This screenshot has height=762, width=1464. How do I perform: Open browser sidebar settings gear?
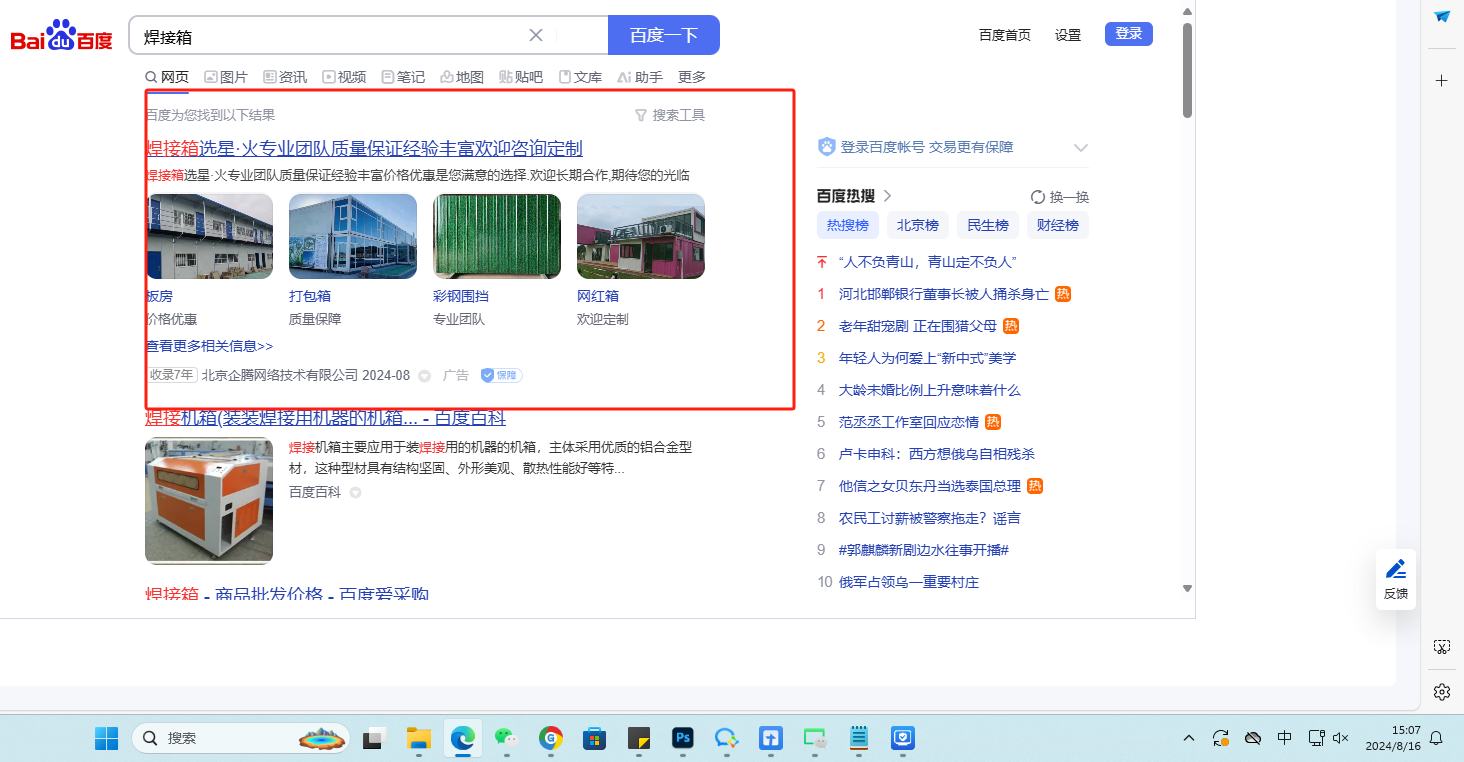pos(1441,692)
